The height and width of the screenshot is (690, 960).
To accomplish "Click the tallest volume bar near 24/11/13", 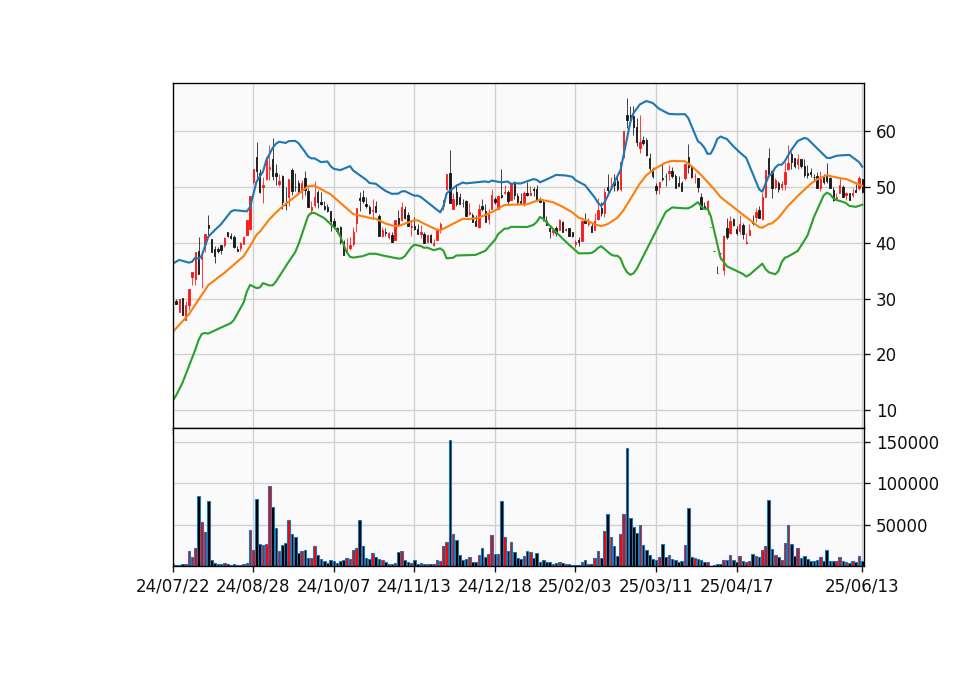I will (x=451, y=503).
